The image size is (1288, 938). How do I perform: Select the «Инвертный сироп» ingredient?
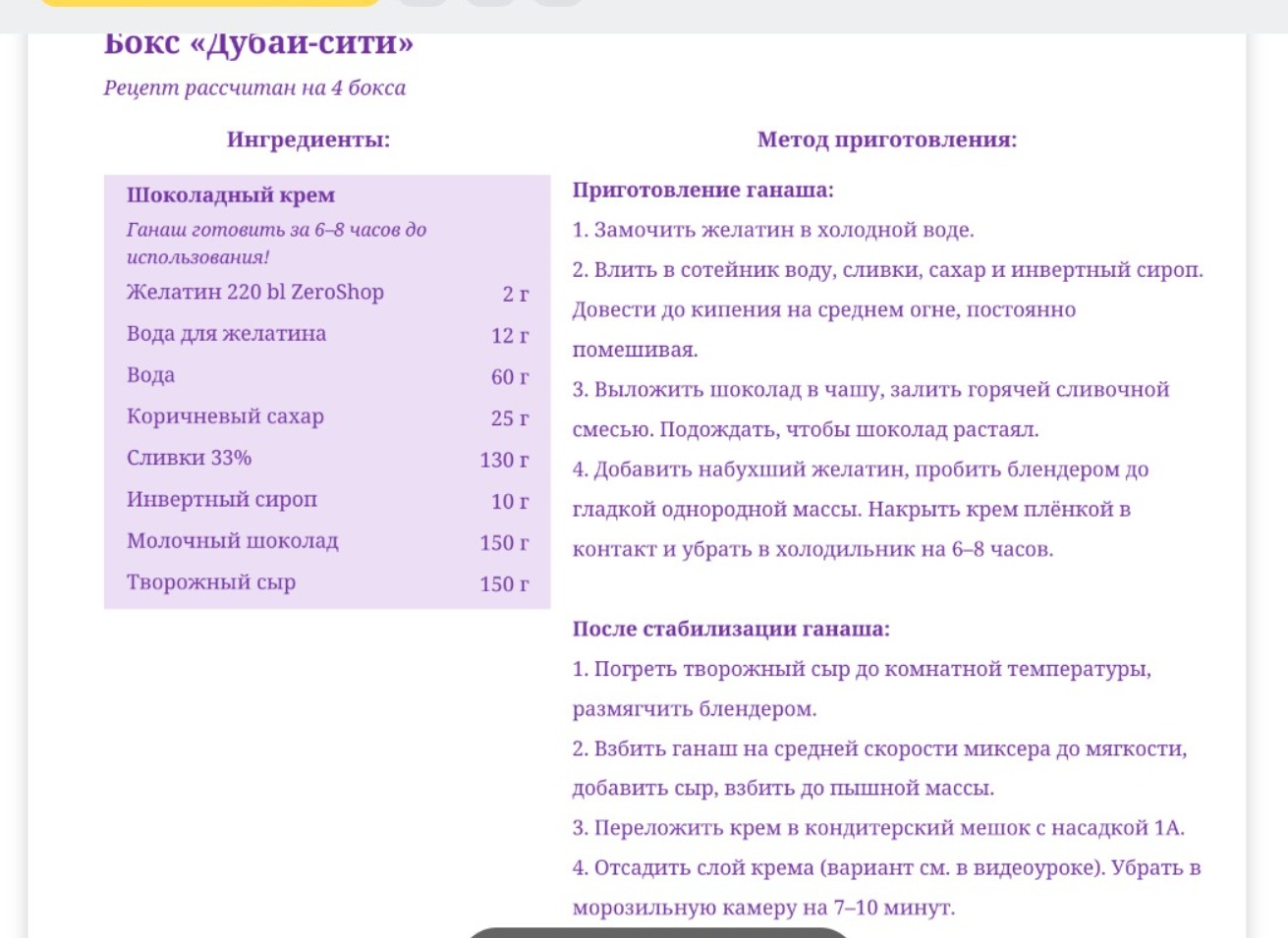click(x=222, y=500)
